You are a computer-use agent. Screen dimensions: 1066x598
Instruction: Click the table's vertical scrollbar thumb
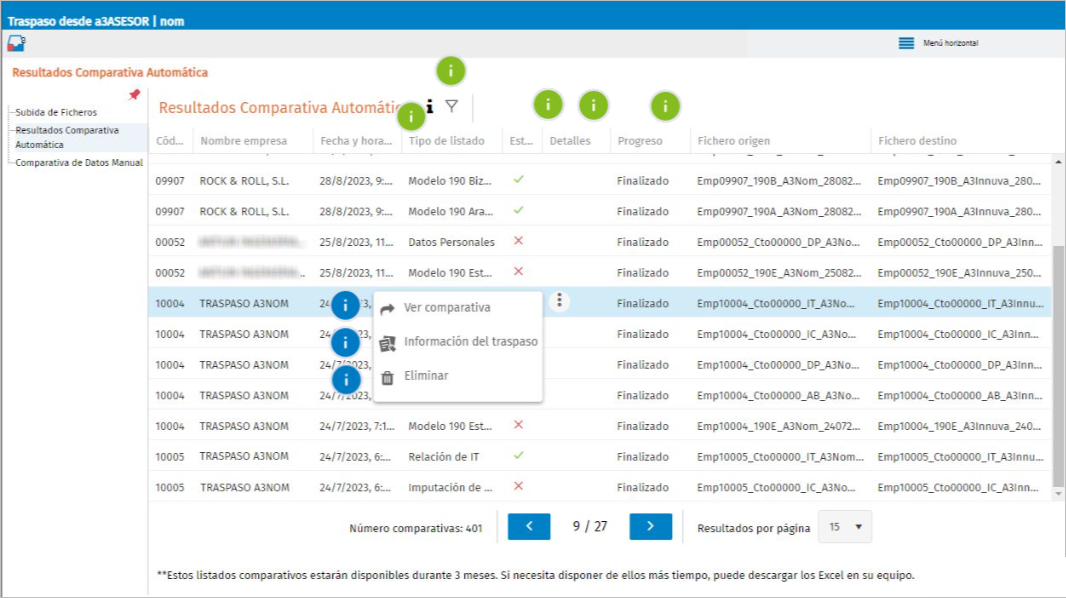[1058, 367]
